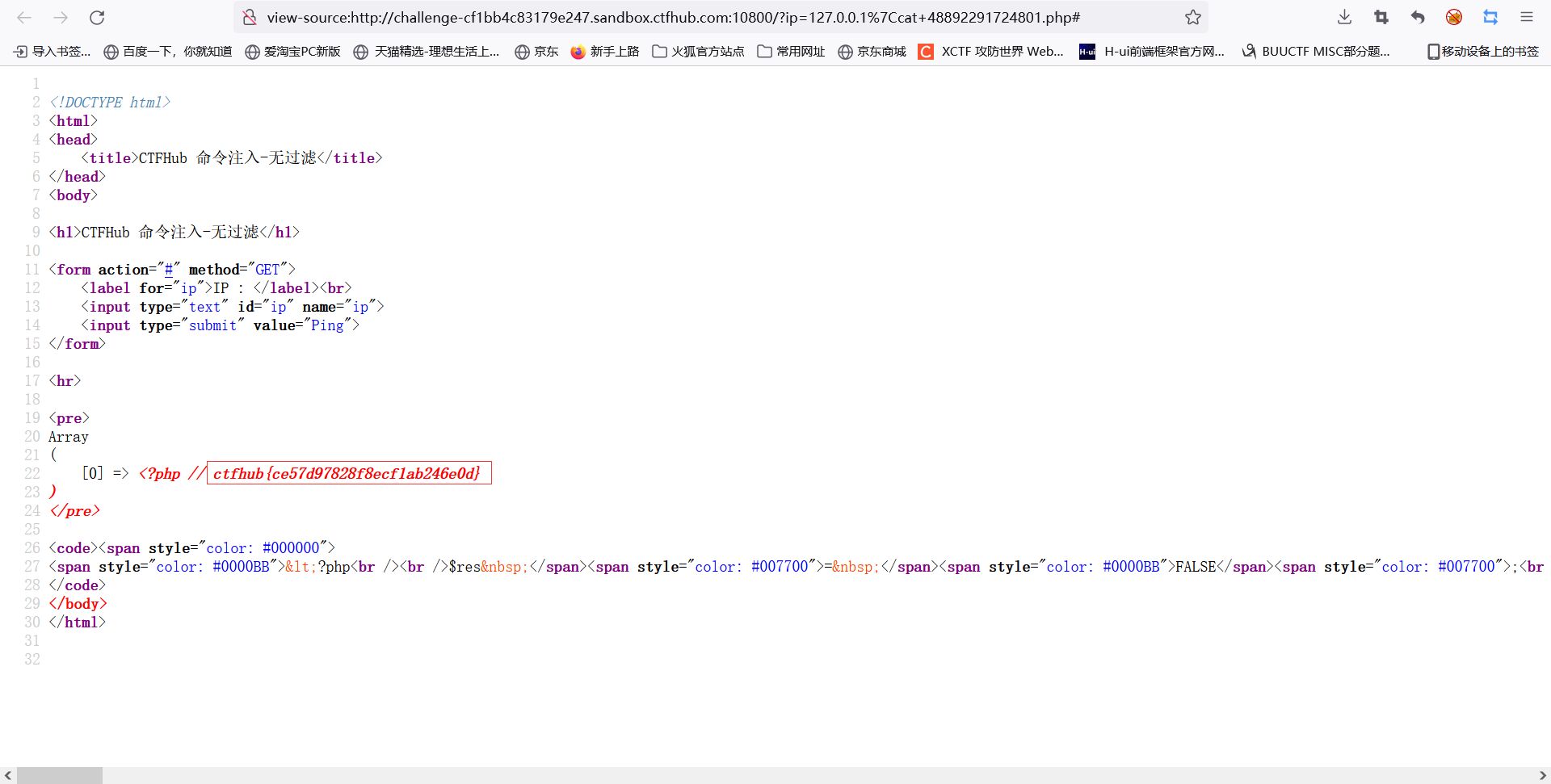The image size is (1551, 784).
Task: Click color value #000000 on line 26
Action: 291,548
